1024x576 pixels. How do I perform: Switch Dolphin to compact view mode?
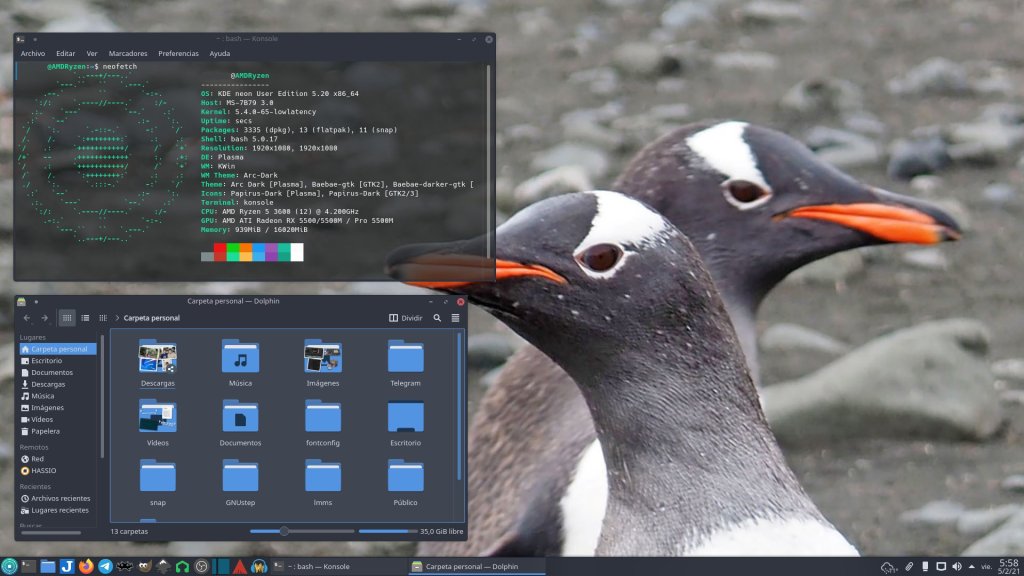click(85, 318)
